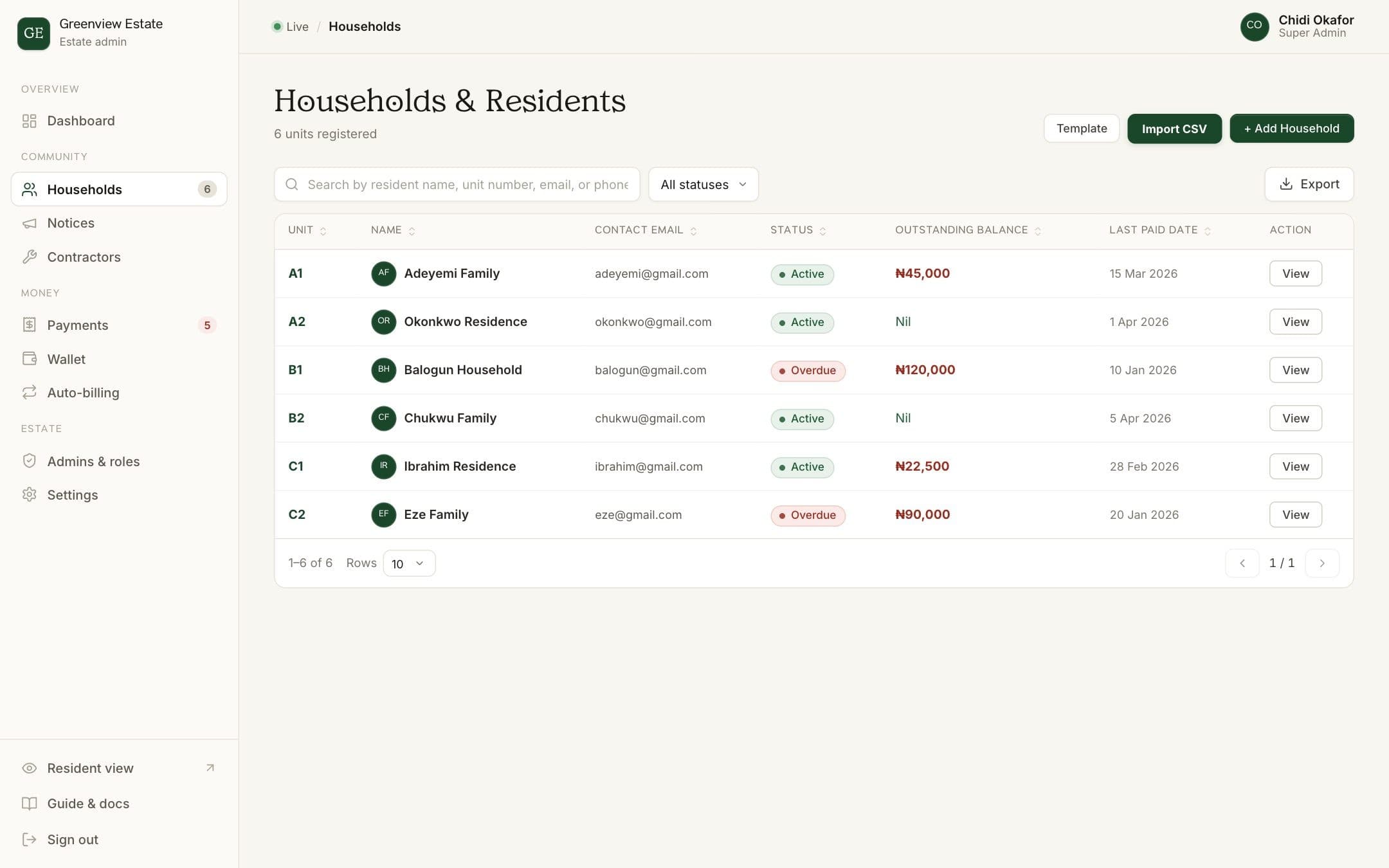Image resolution: width=1389 pixels, height=868 pixels.
Task: Click the Contractors wrench icon
Action: coord(29,257)
